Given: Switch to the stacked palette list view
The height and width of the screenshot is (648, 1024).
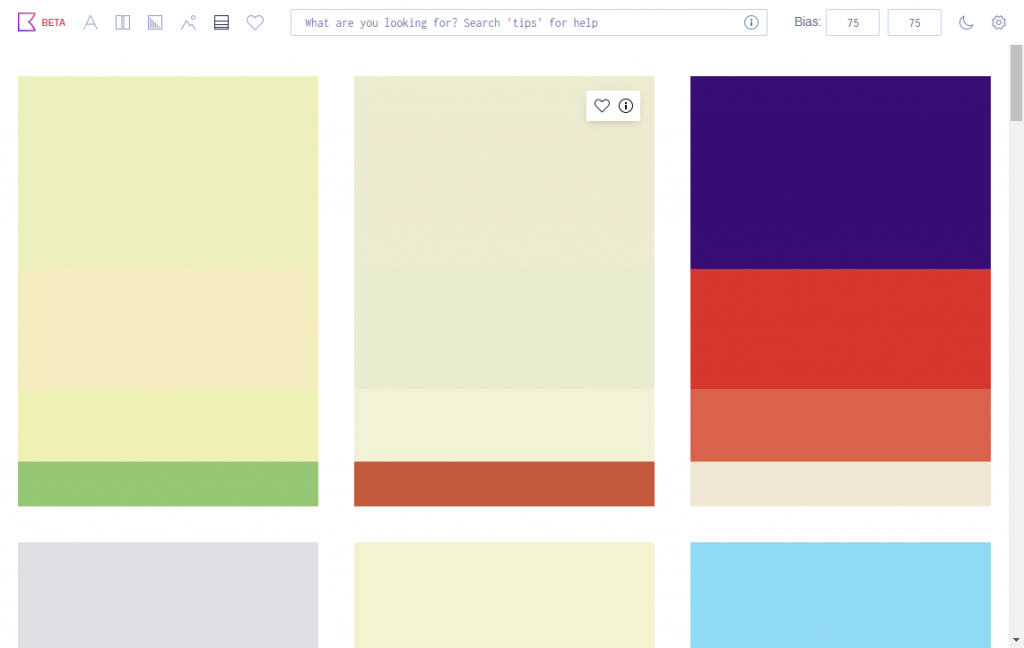Looking at the screenshot, I should click(221, 22).
